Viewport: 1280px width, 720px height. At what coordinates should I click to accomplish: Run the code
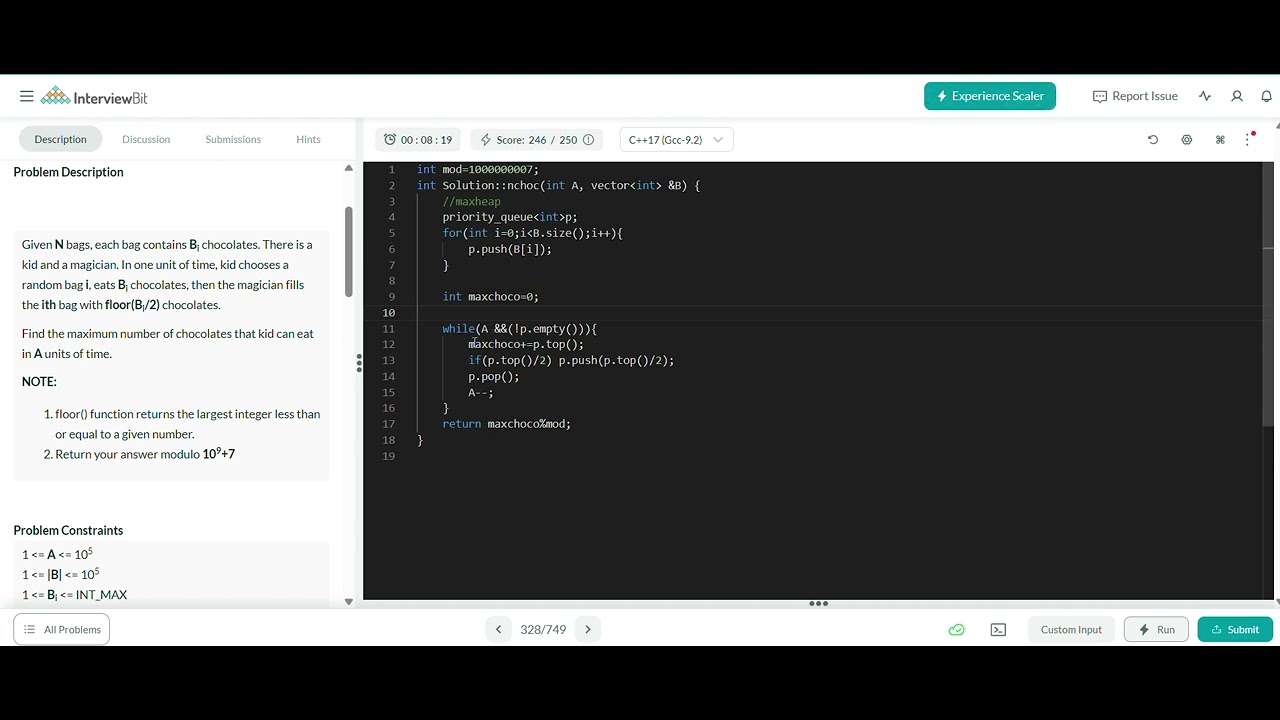point(1156,629)
